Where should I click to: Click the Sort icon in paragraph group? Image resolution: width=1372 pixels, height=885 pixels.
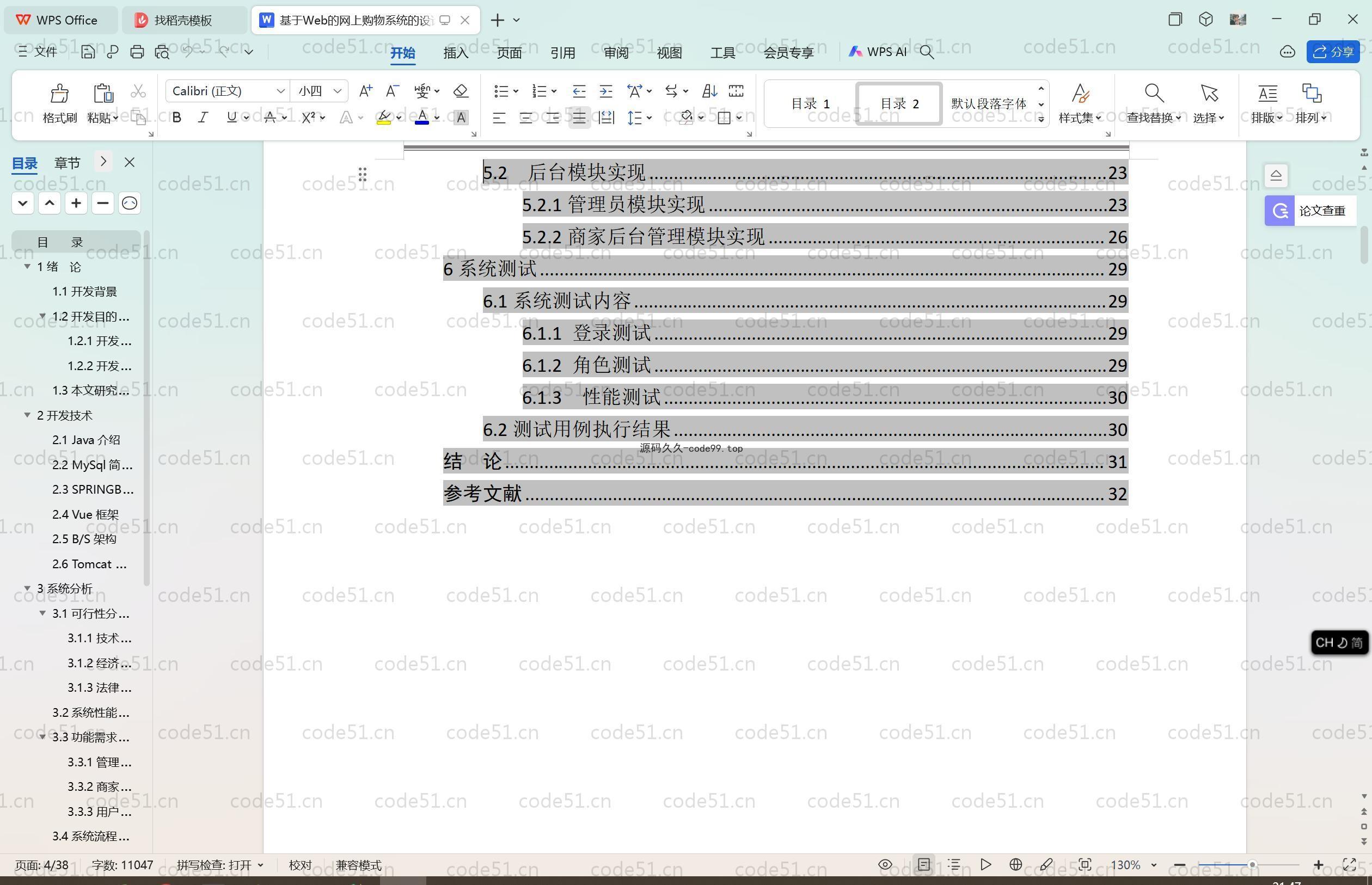pyautogui.click(x=709, y=91)
